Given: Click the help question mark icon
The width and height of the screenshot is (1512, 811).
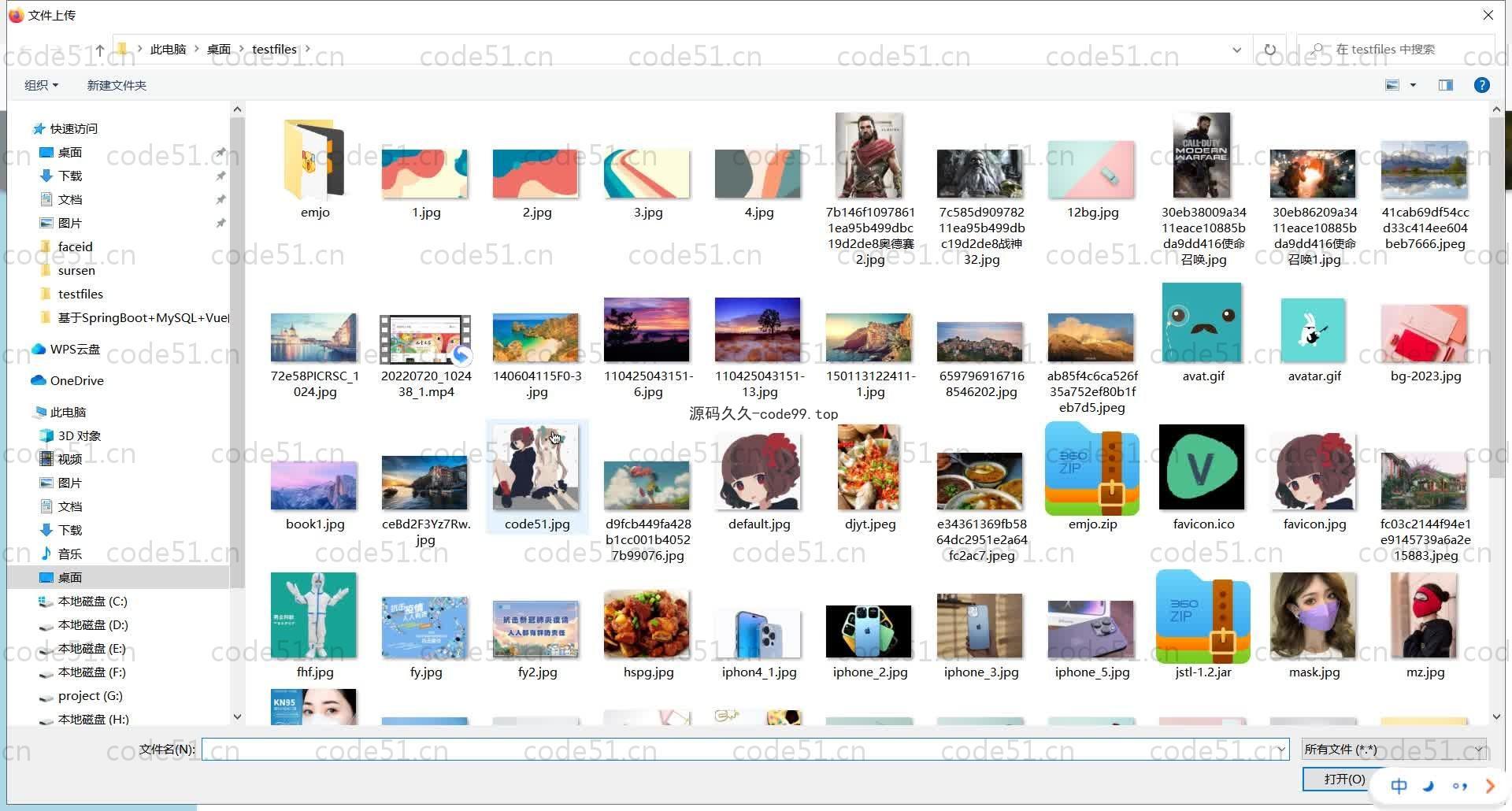Looking at the screenshot, I should click(1481, 85).
